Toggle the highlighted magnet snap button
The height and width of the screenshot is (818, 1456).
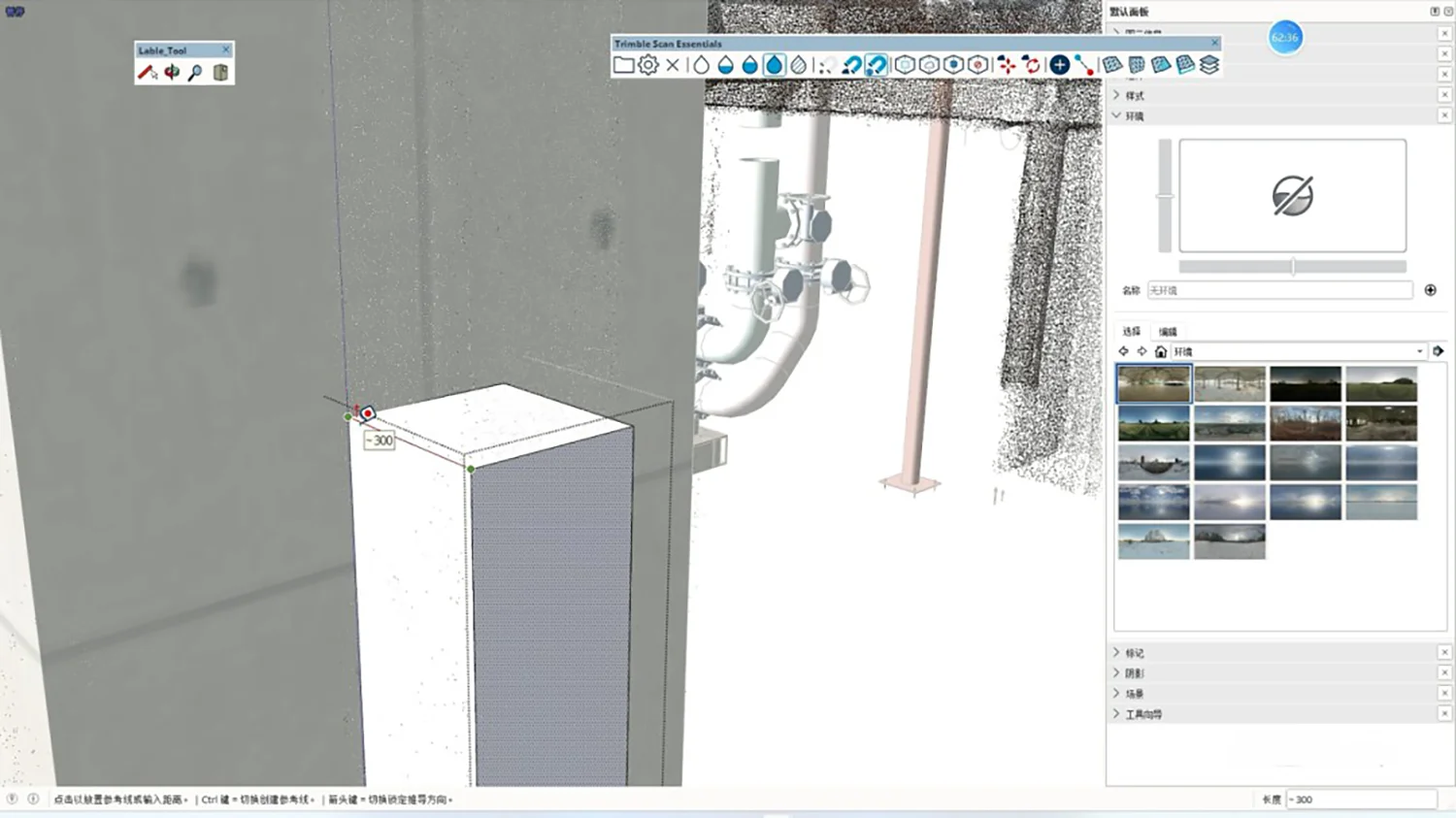click(877, 65)
